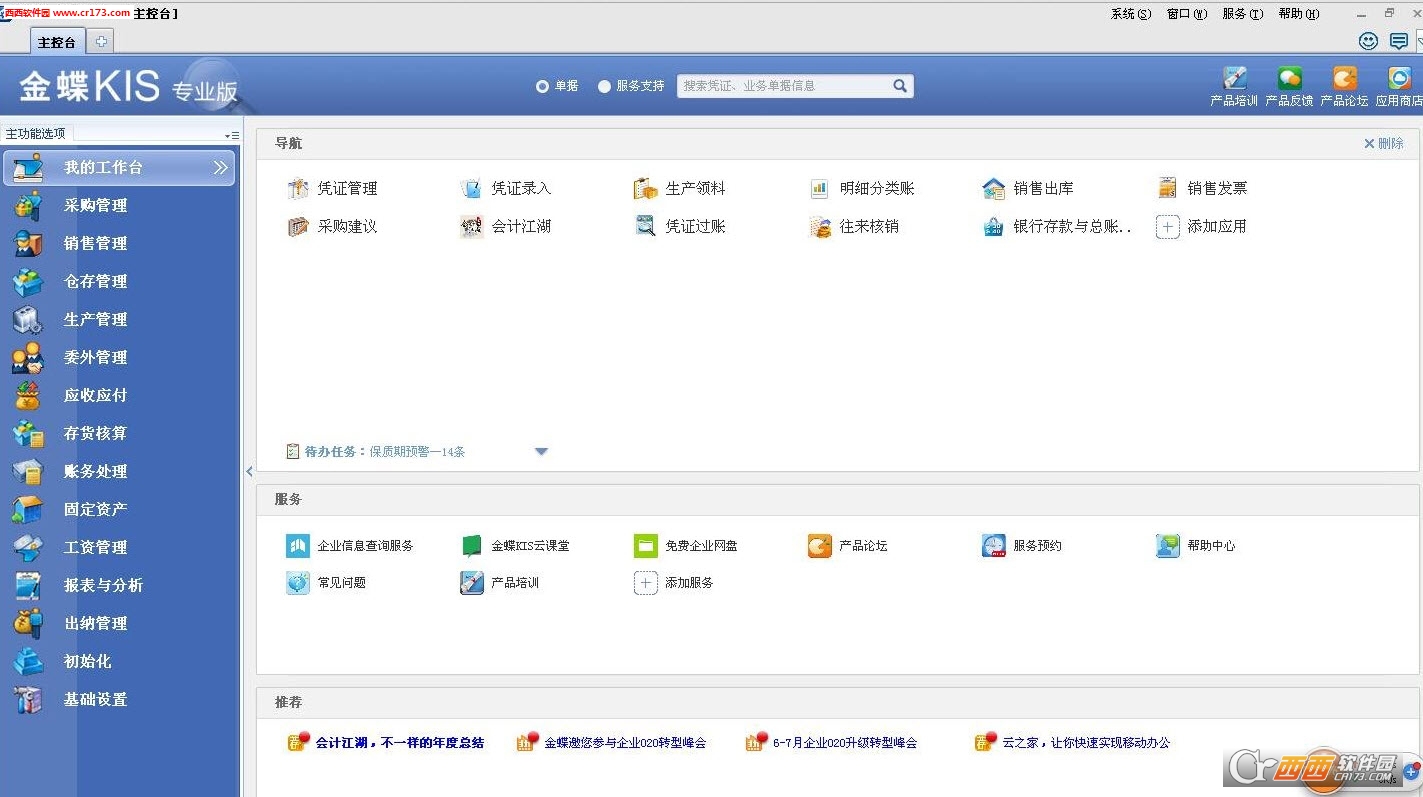Viewport: 1423px width, 797px height.
Task: Select 委外管理 in sidebar
Action: (120, 357)
